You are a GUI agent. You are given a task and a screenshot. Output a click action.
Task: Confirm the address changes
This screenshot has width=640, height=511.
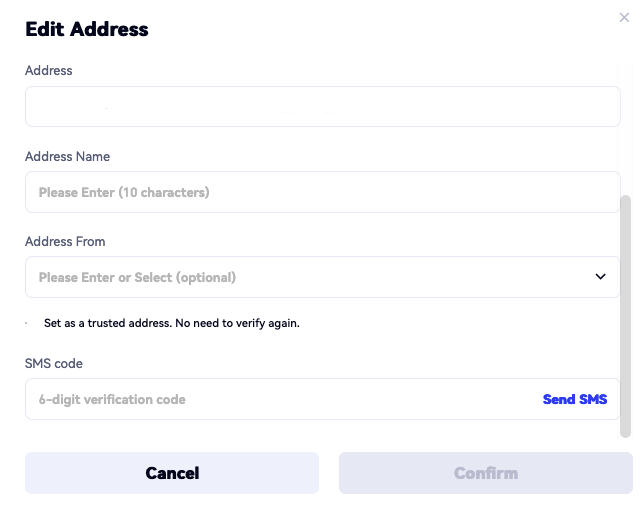[485, 473]
